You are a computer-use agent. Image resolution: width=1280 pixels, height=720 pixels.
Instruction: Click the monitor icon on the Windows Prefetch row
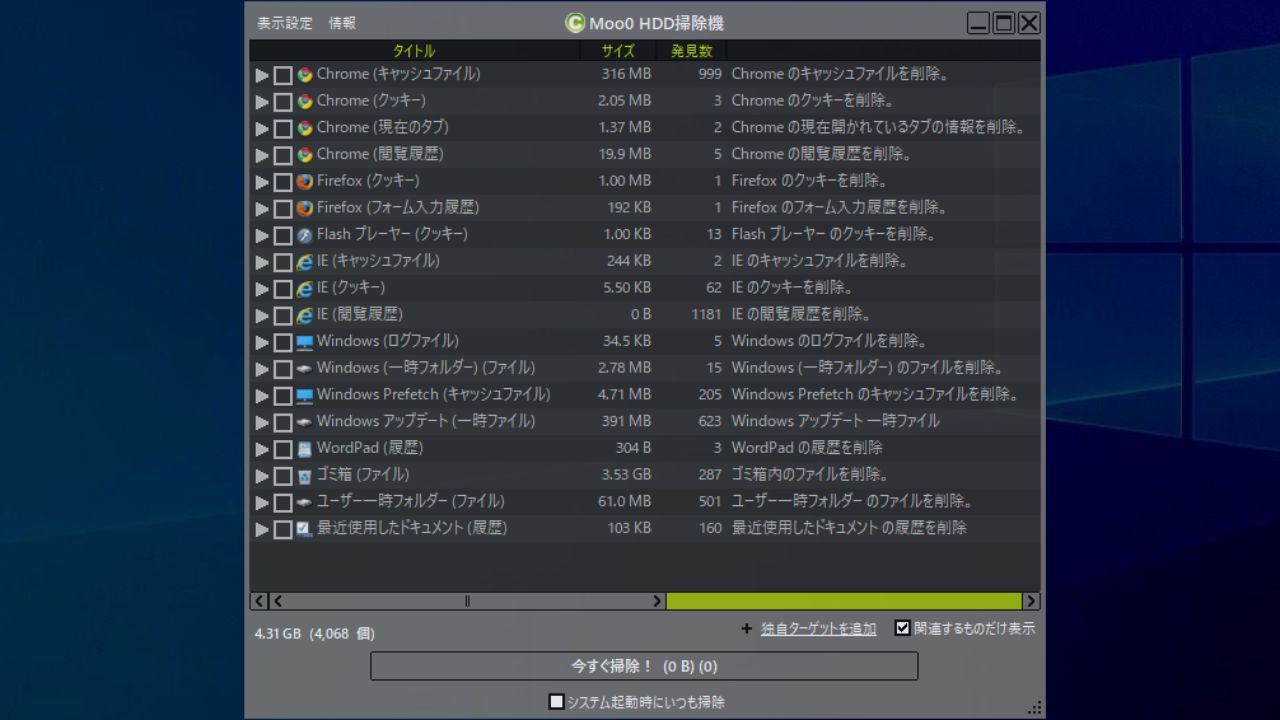coord(305,395)
